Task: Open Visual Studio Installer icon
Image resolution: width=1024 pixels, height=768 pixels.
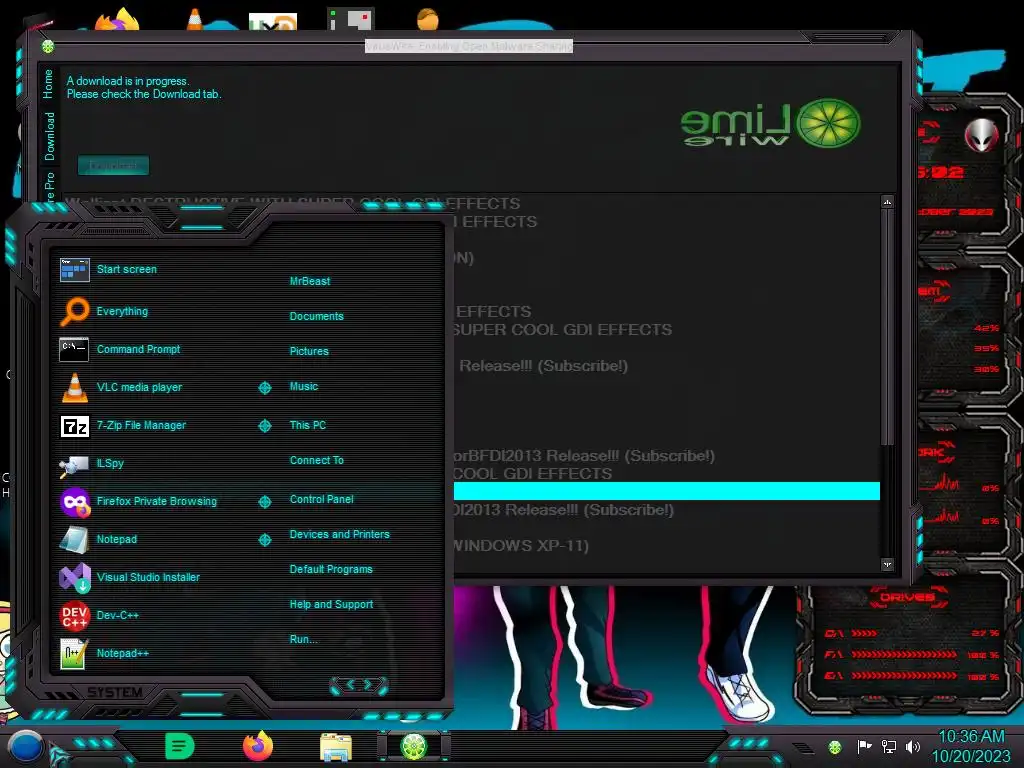Action: pos(74,577)
